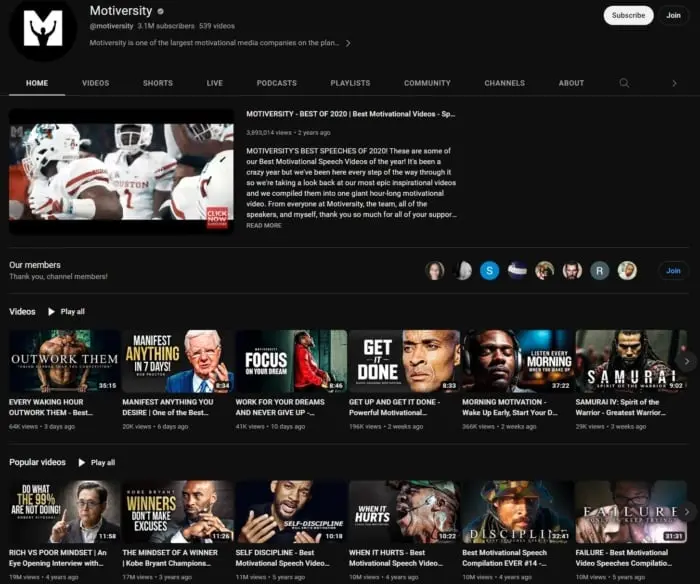Click READ MORE under the featured description

(264, 225)
